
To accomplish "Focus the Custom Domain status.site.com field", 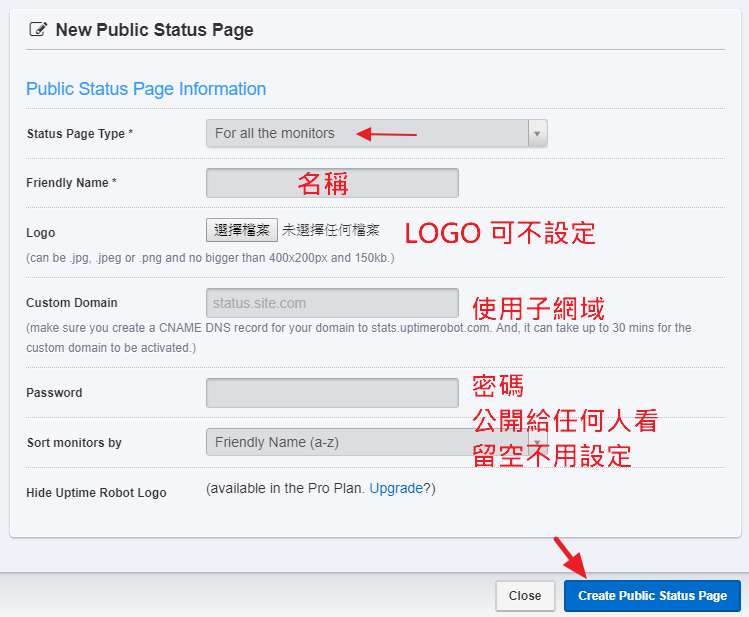I will point(332,303).
